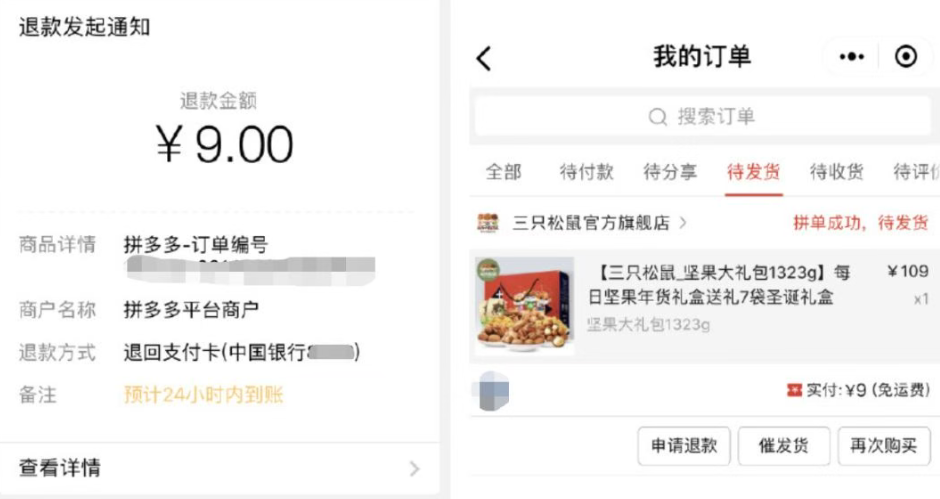The width and height of the screenshot is (940, 499).
Task: Expand 查看详情 with the right chevron
Action: 414,468
